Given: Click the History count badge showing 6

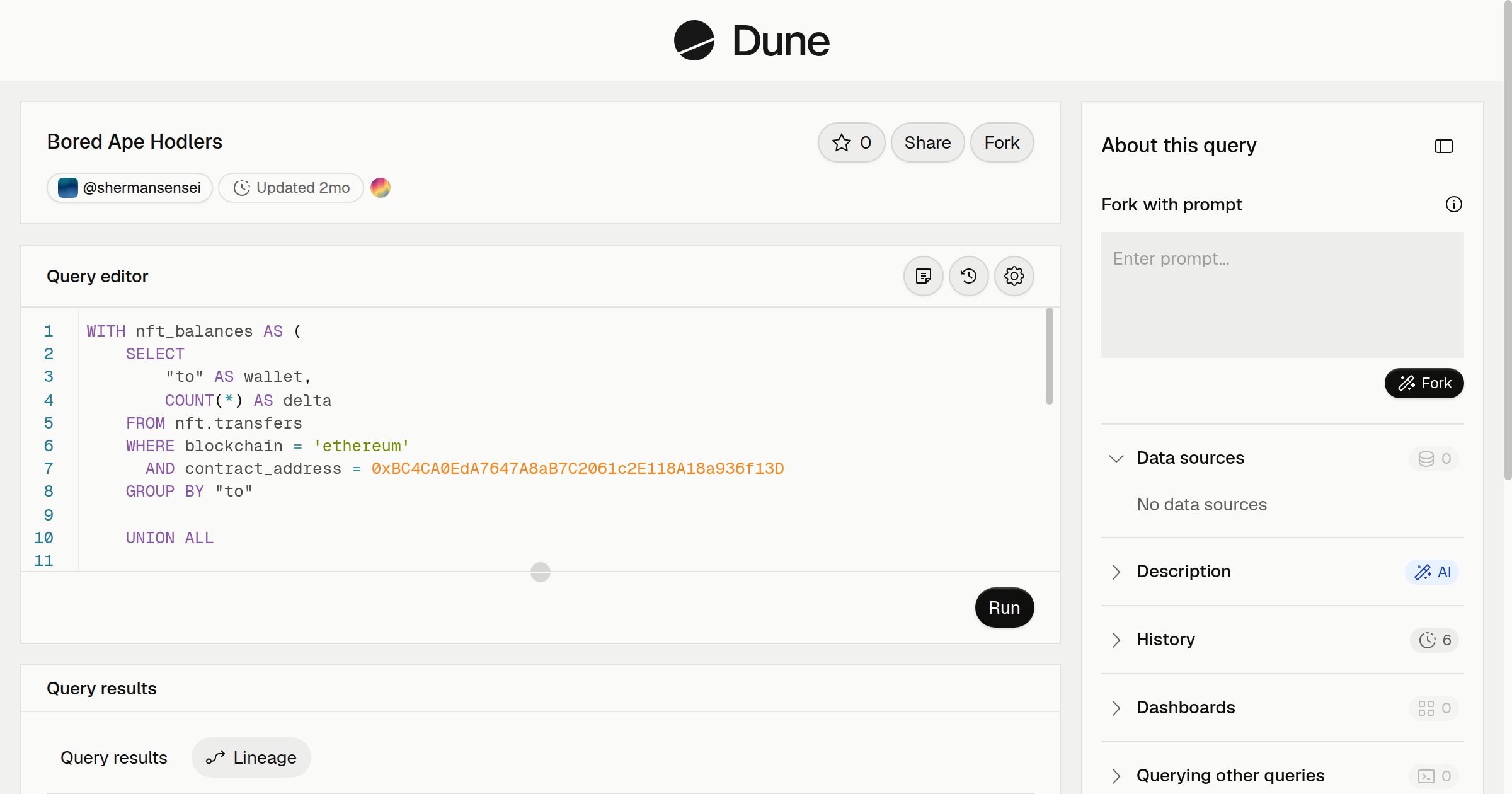Looking at the screenshot, I should coord(1435,640).
